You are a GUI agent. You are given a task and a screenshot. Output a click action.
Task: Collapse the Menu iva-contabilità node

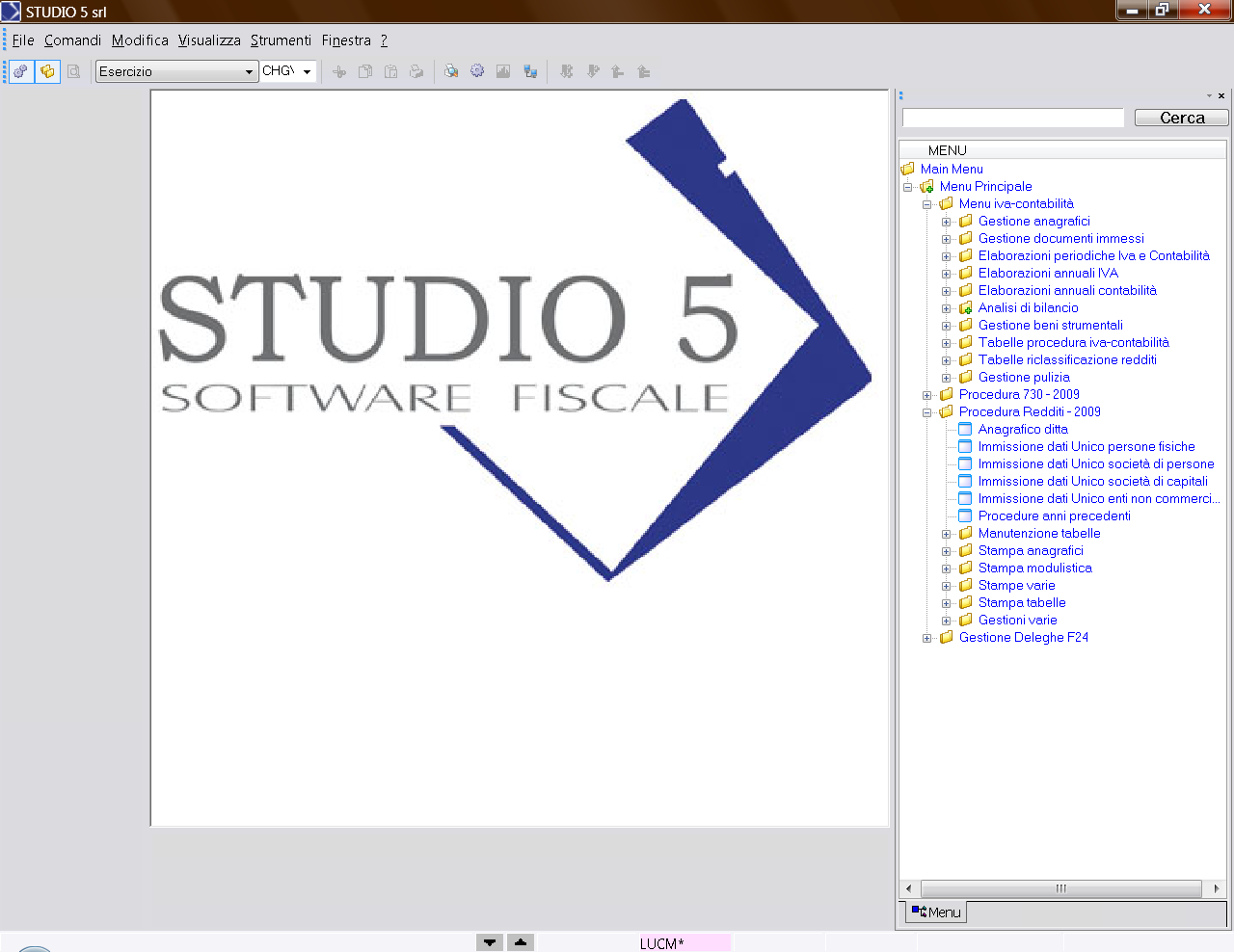(x=926, y=204)
